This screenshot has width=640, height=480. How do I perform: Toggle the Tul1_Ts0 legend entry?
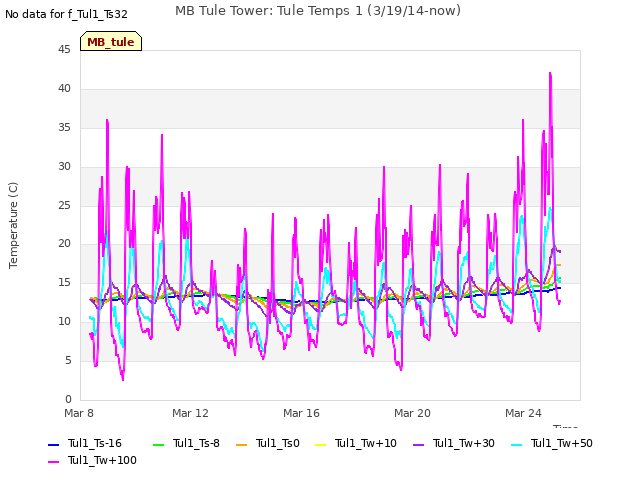(x=268, y=443)
